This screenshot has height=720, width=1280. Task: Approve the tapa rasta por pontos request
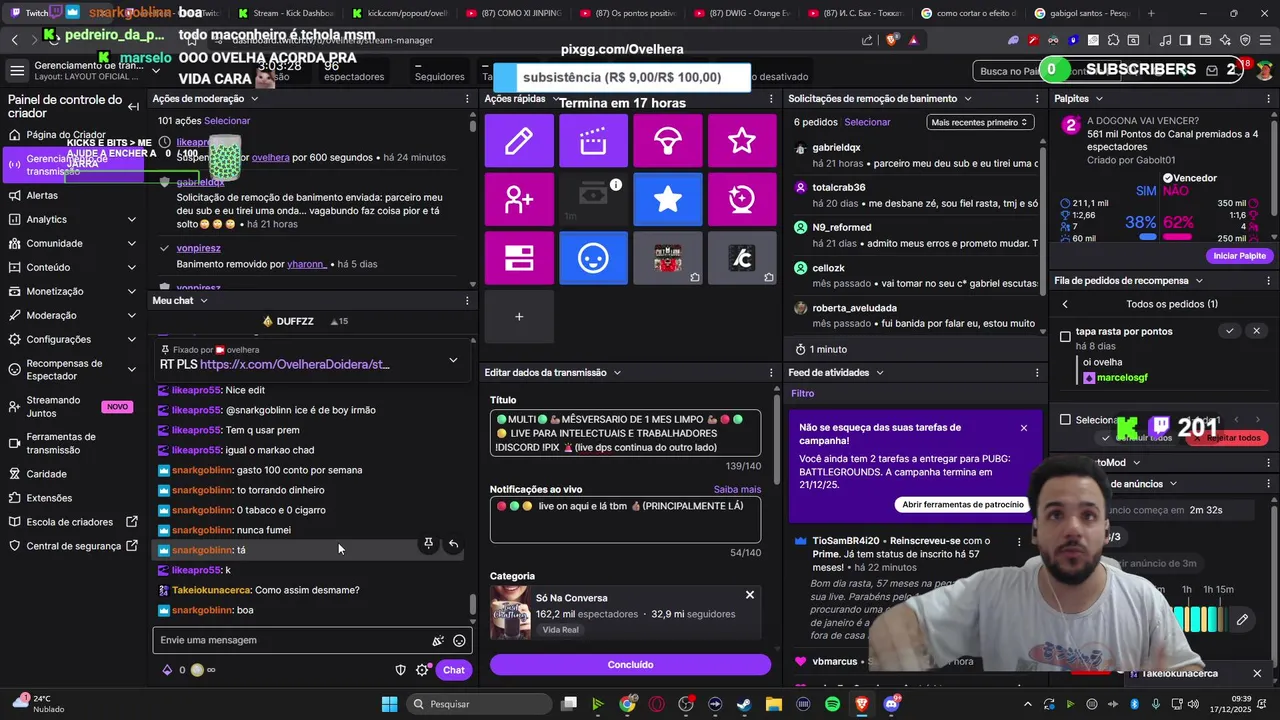pyautogui.click(x=1230, y=331)
